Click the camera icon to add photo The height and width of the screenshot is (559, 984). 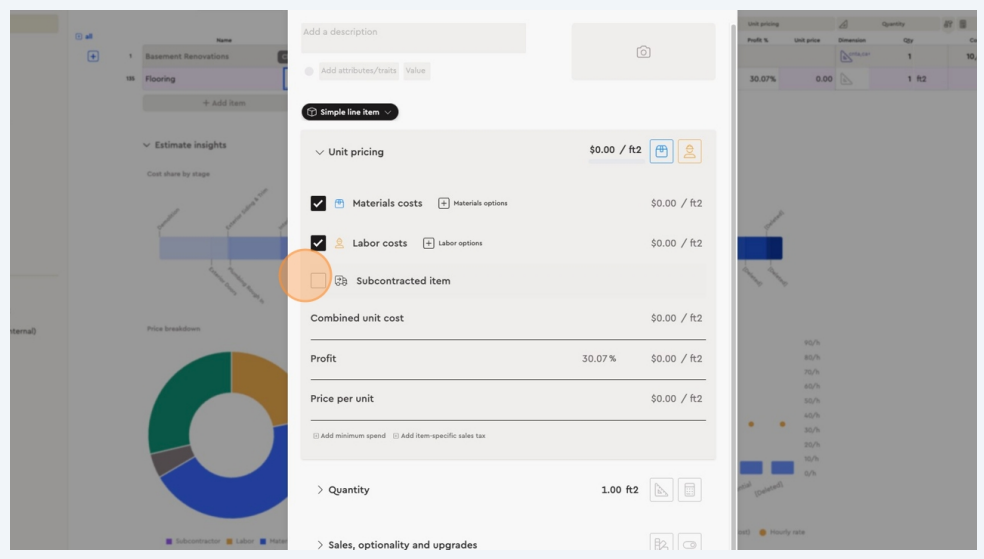click(643, 52)
